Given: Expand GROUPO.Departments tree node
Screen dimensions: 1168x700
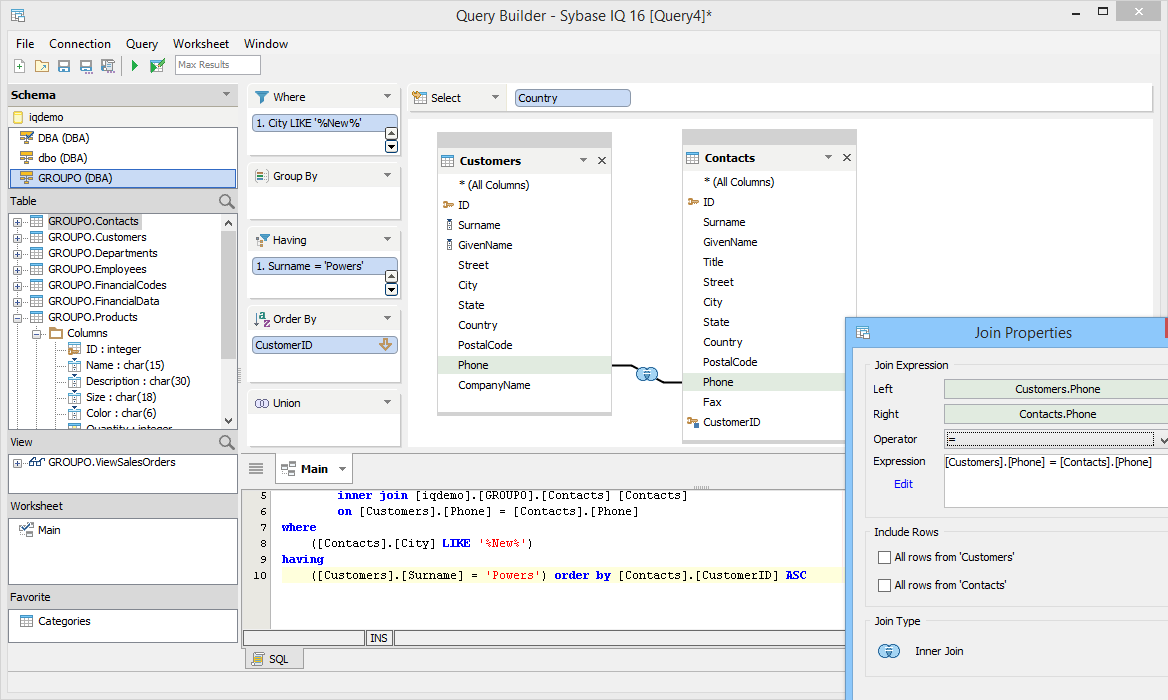Looking at the screenshot, I should pyautogui.click(x=17, y=254).
